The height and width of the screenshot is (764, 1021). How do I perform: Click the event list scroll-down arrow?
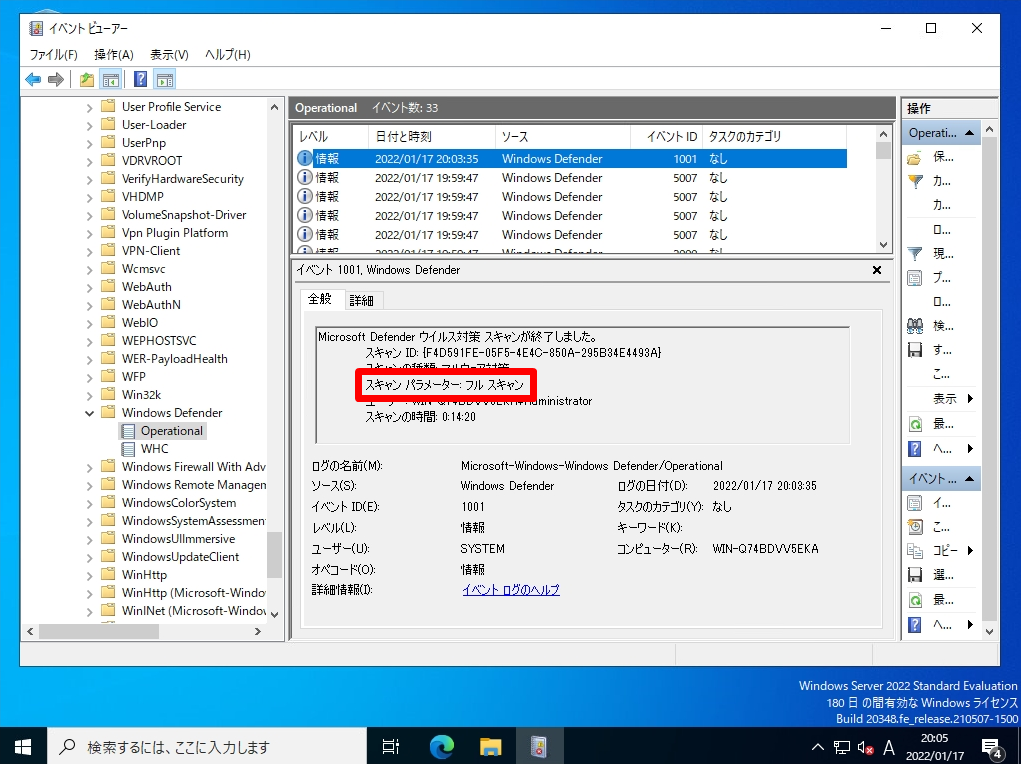[x=883, y=245]
